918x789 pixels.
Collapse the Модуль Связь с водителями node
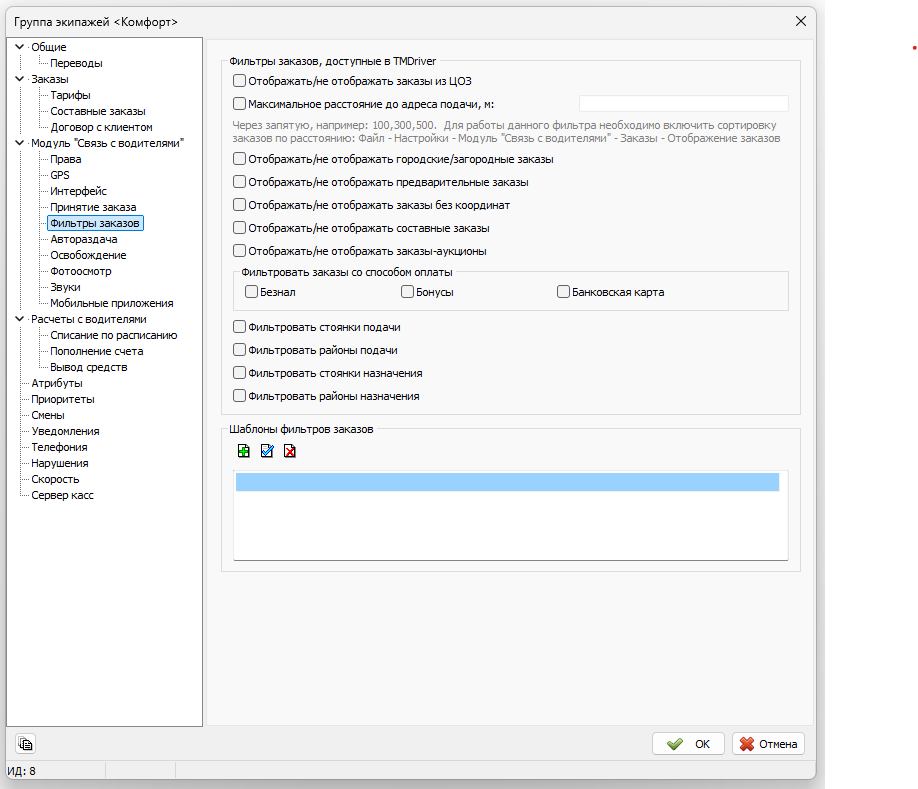pyautogui.click(x=19, y=143)
